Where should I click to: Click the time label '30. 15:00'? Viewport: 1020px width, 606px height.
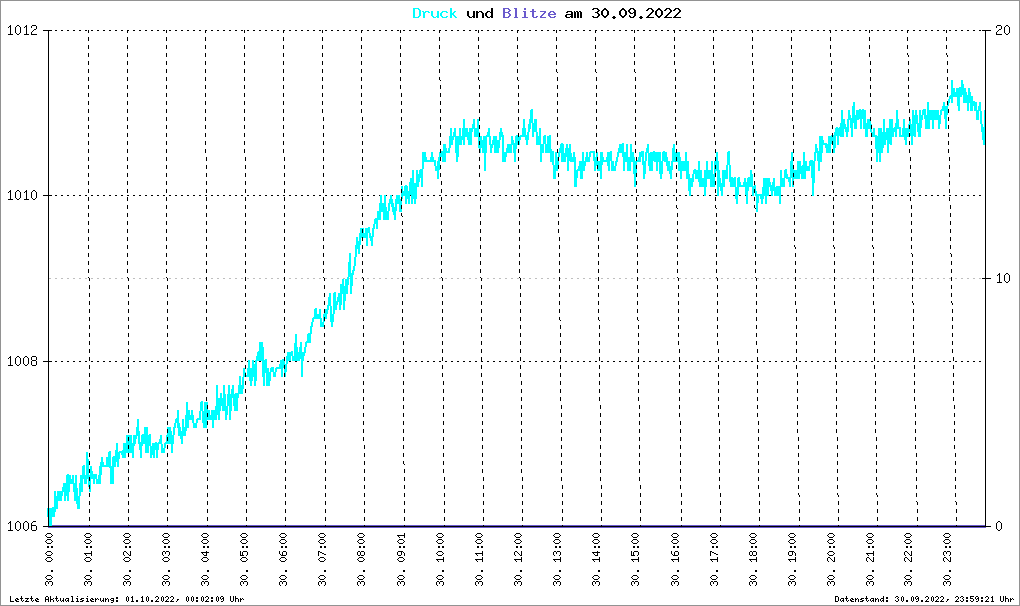tap(636, 560)
